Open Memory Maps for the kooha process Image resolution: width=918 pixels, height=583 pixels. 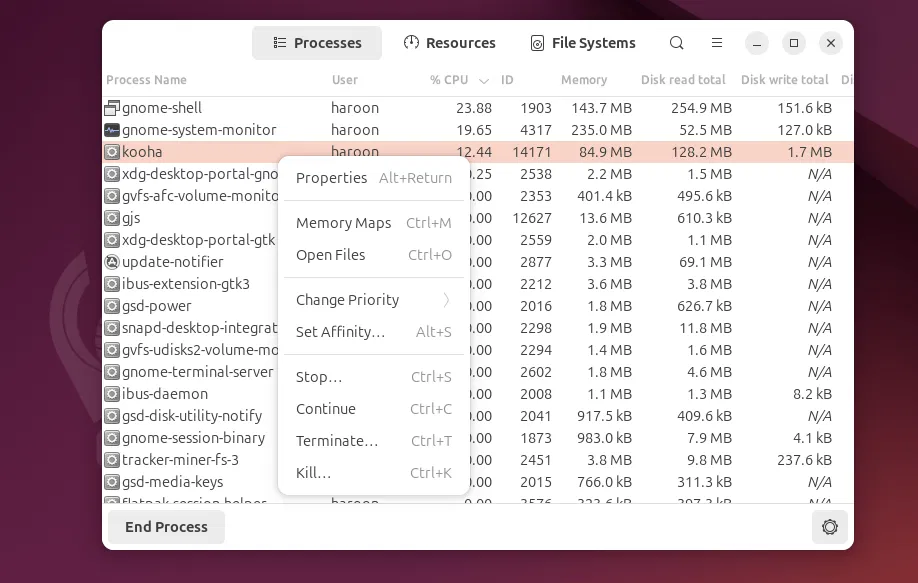[343, 223]
